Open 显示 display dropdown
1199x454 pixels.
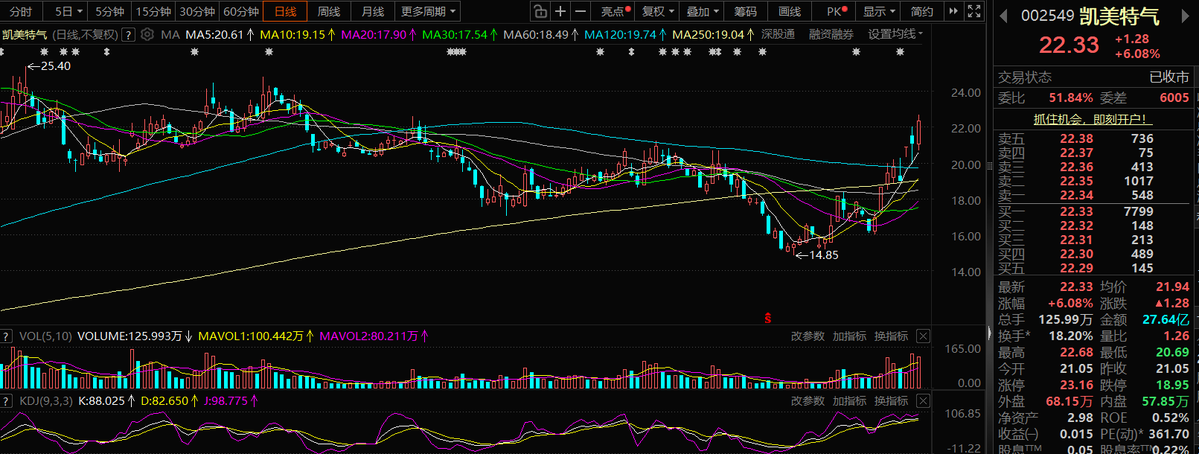(879, 11)
